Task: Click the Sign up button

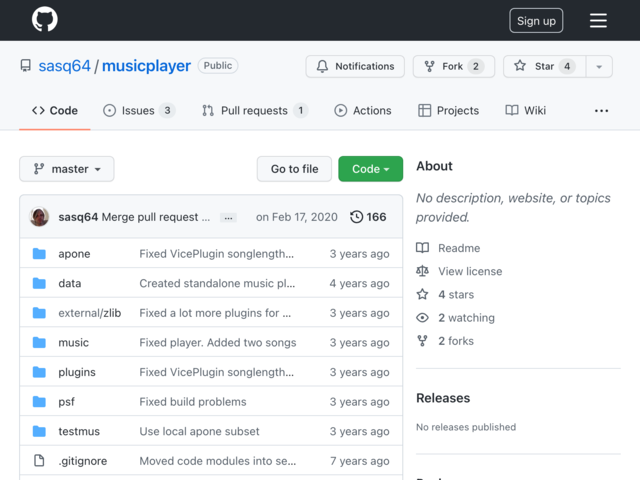Action: click(x=536, y=20)
